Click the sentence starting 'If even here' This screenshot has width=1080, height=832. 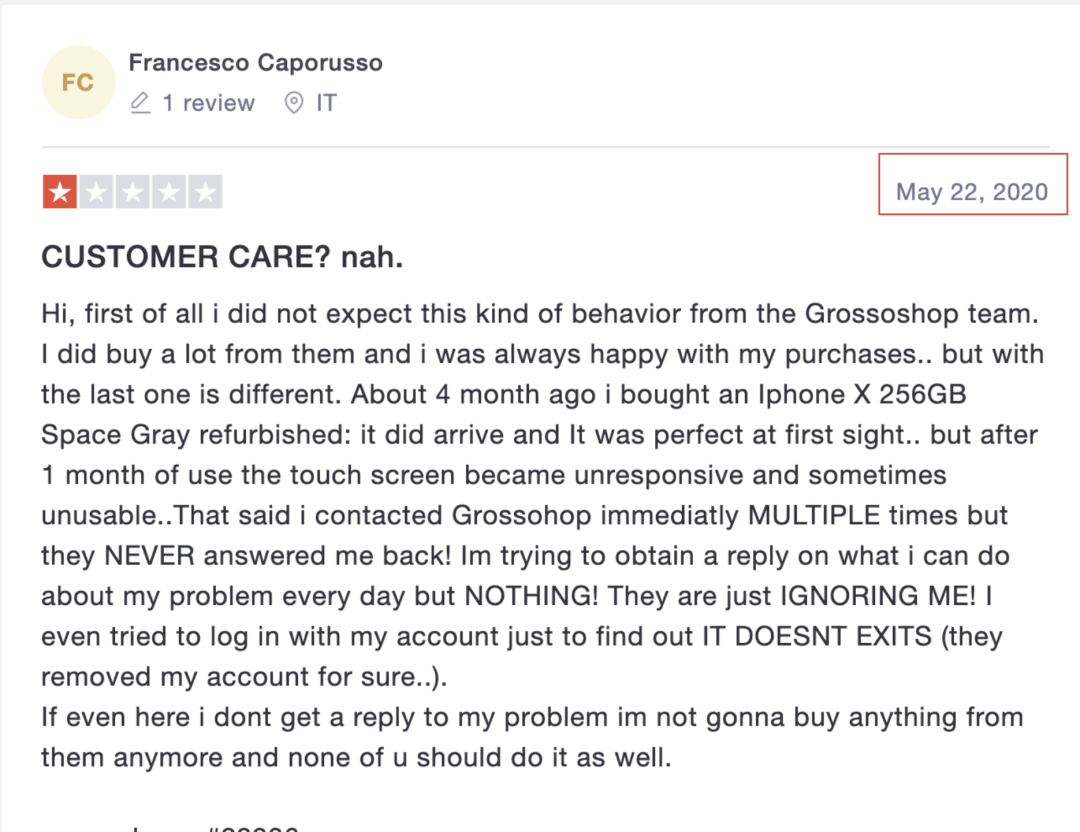pos(532,737)
